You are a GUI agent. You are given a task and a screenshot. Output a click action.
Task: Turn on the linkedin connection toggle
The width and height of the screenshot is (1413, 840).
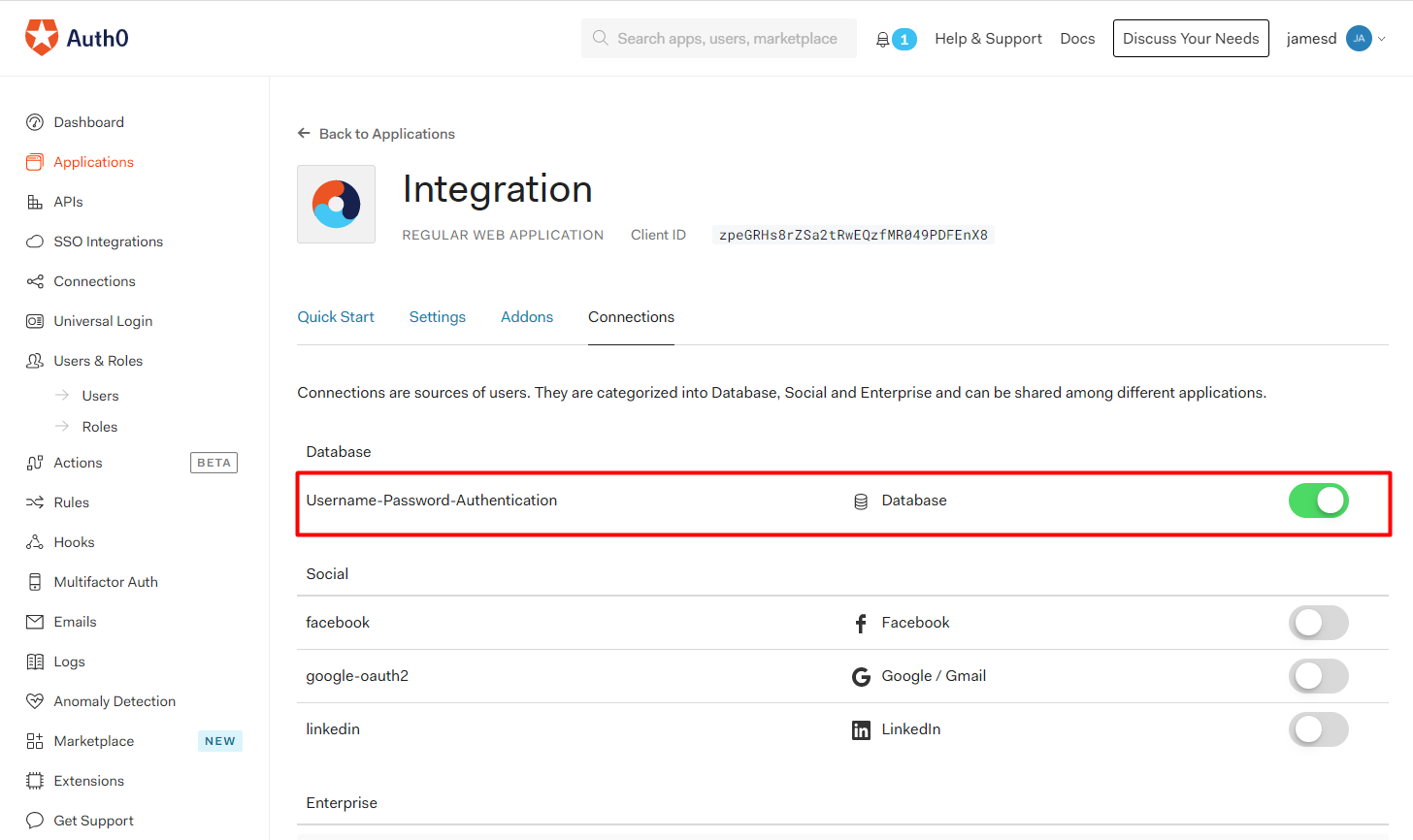(x=1318, y=729)
